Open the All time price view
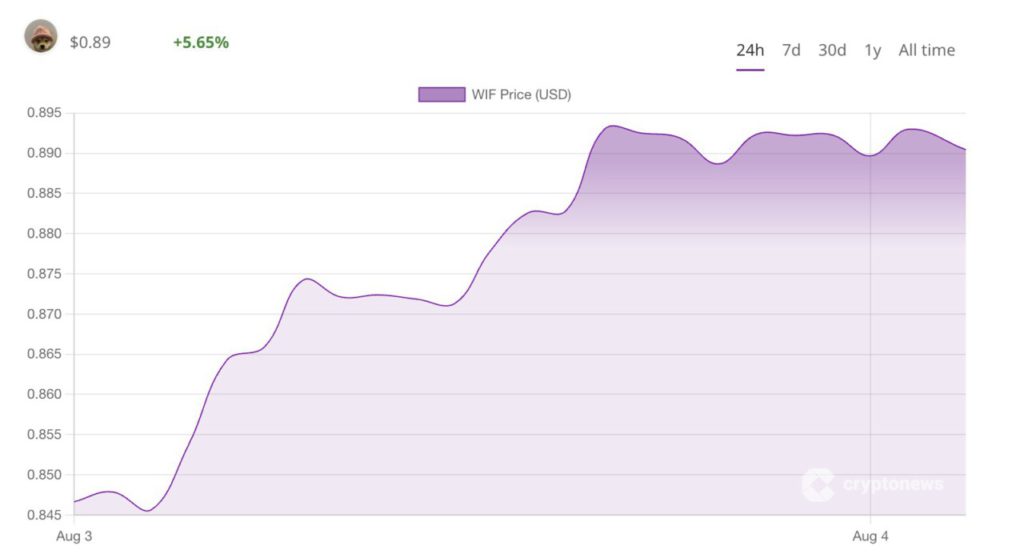Image resolution: width=1024 pixels, height=558 pixels. [926, 50]
